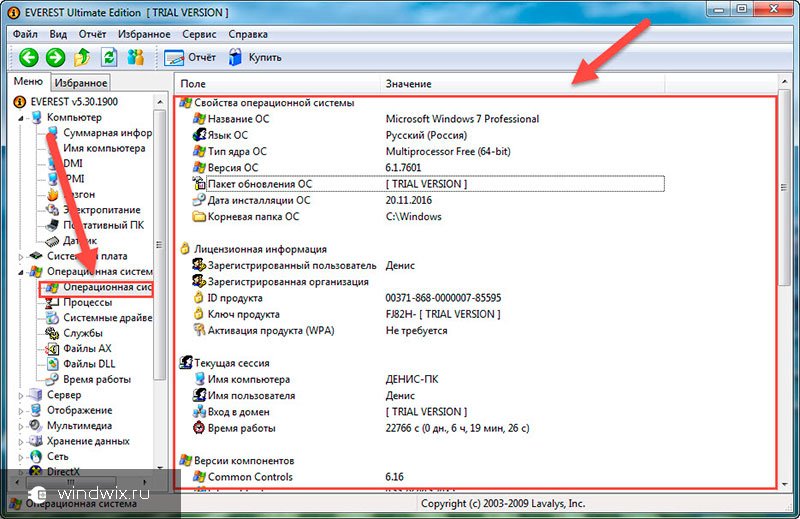The image size is (800, 519).
Task: Expand the Мультимедиа tree node
Action: tap(21, 426)
